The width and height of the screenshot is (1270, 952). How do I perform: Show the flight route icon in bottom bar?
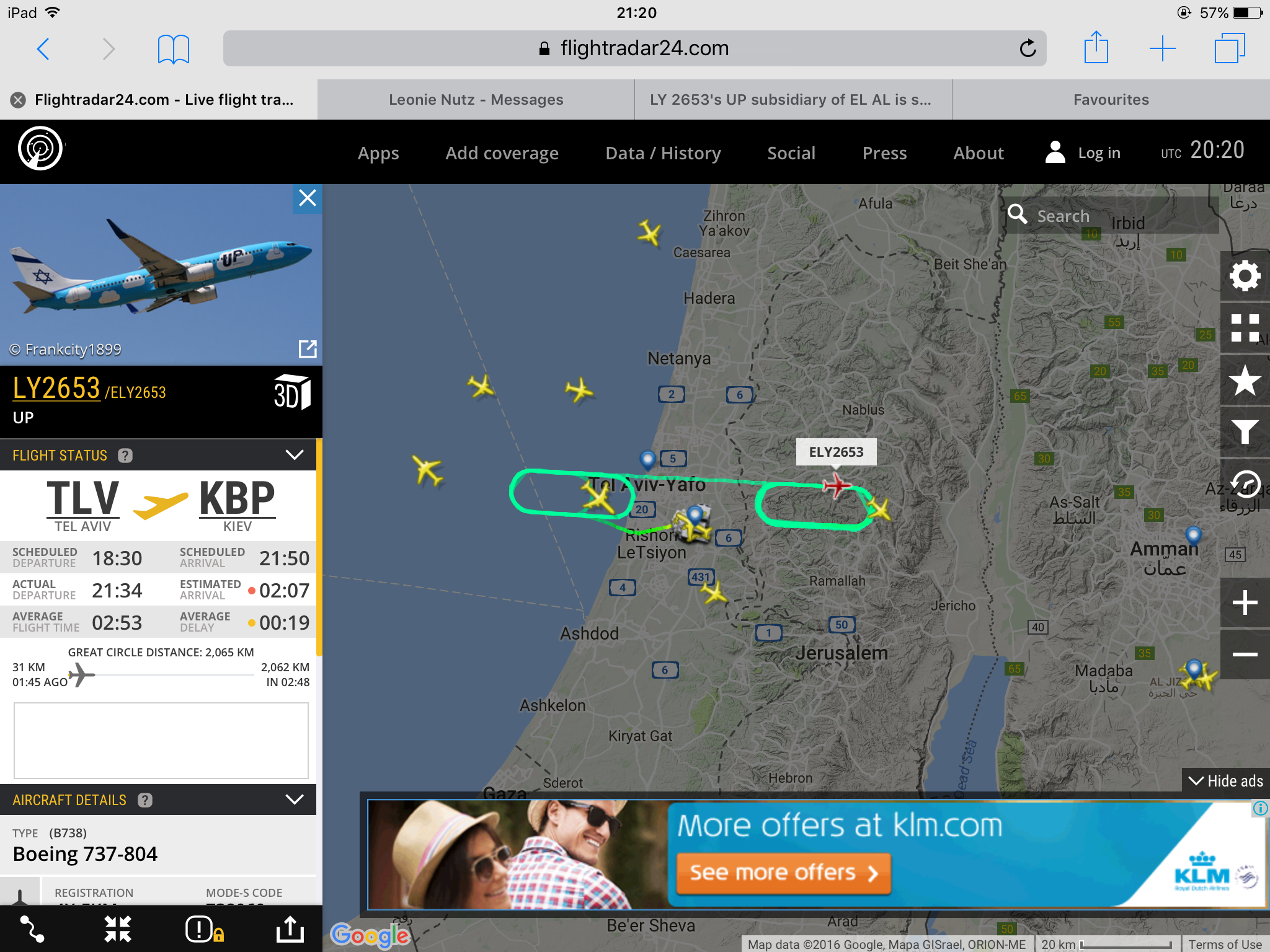[x=32, y=929]
